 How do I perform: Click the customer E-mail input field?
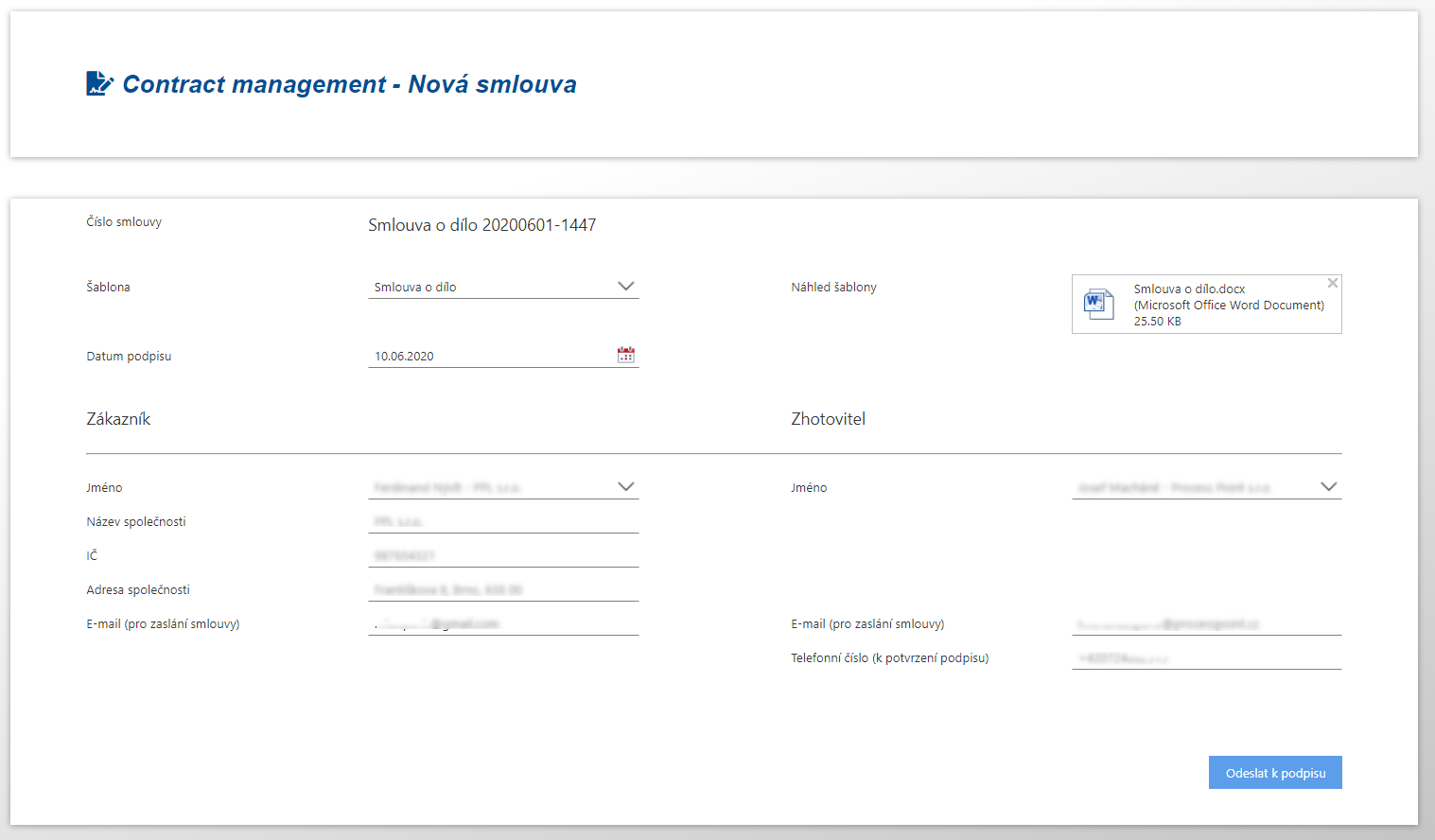click(x=503, y=623)
